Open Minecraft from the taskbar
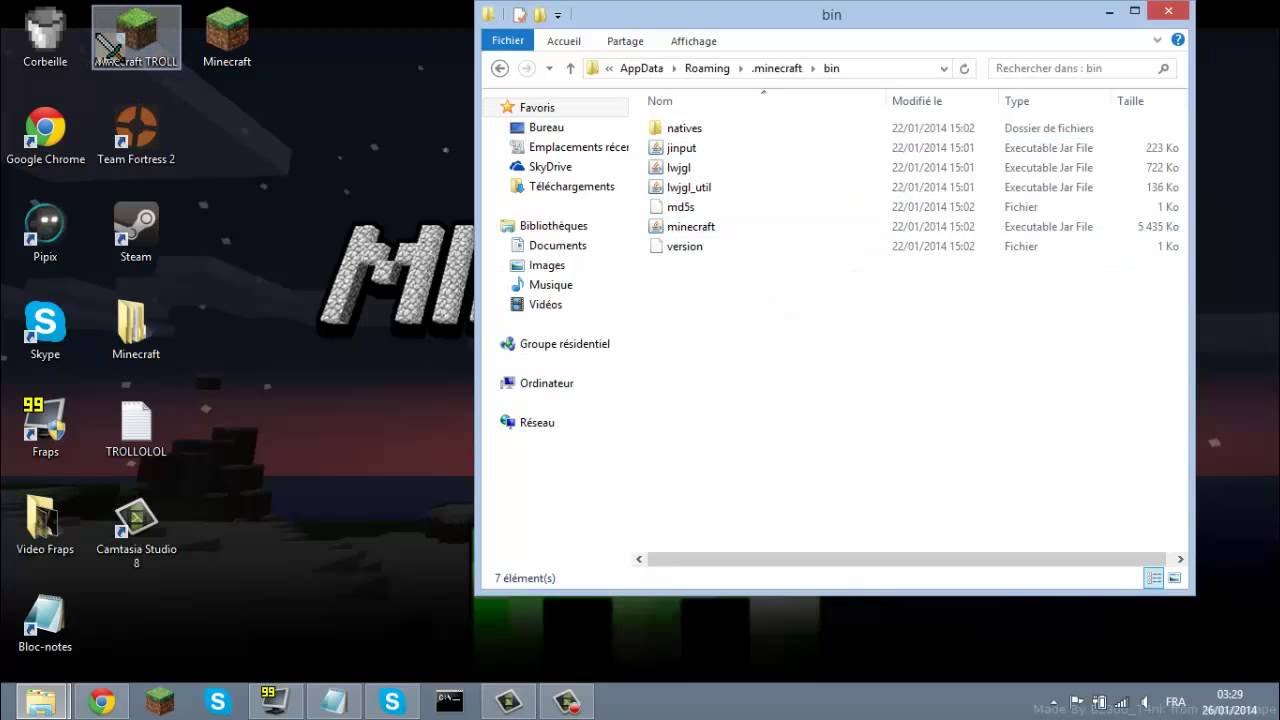Screen dimensions: 1280x720 point(160,702)
